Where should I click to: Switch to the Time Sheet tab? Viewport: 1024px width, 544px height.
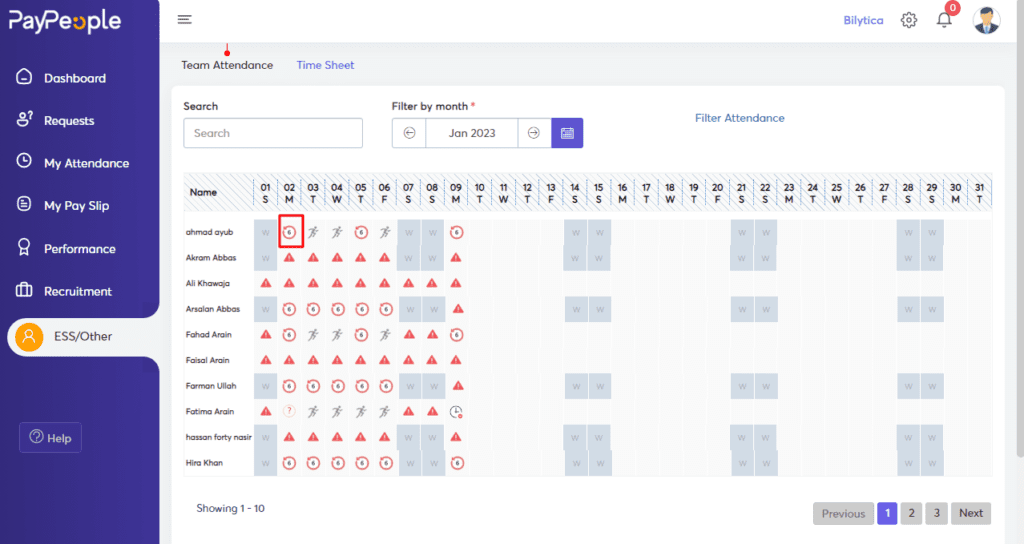(325, 65)
